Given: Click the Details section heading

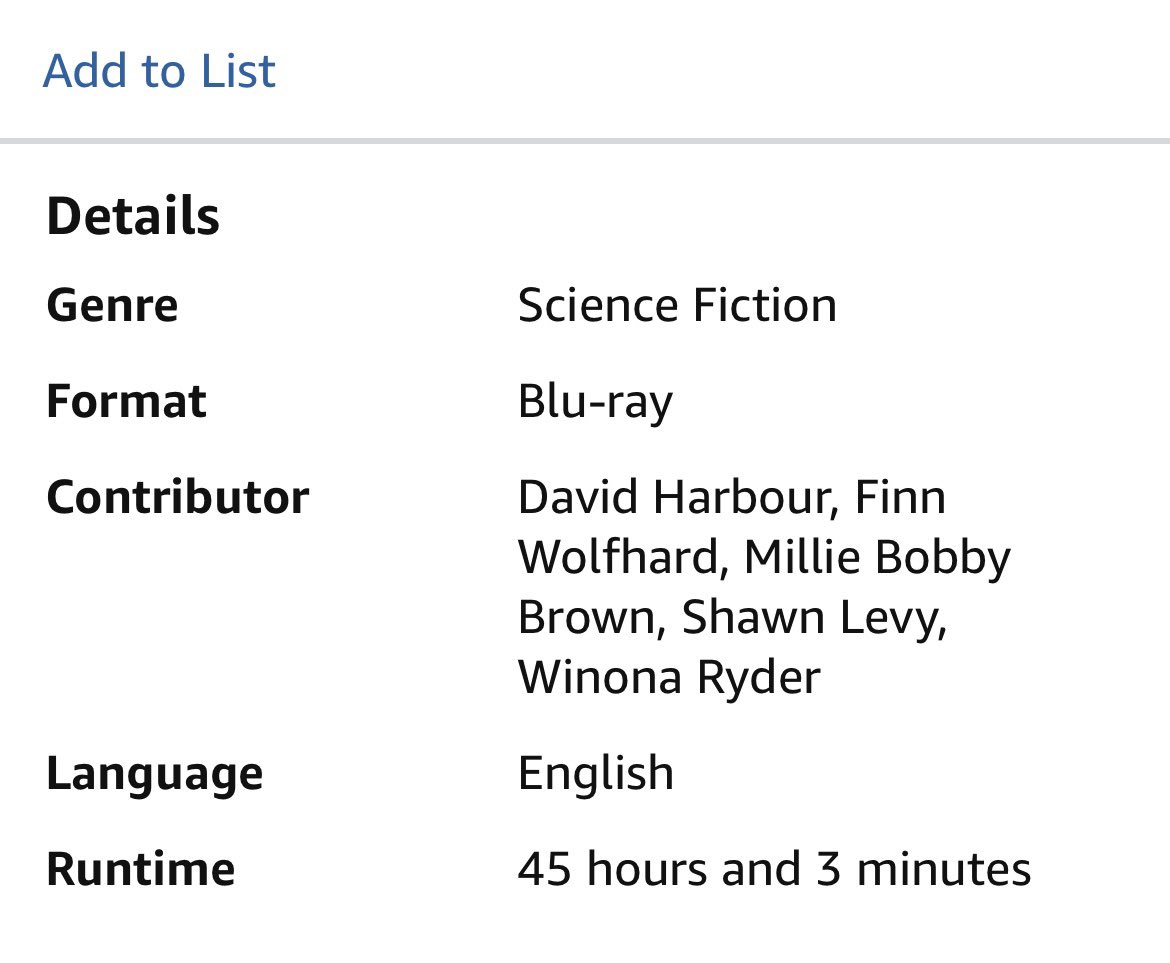Looking at the screenshot, I should coord(133,216).
